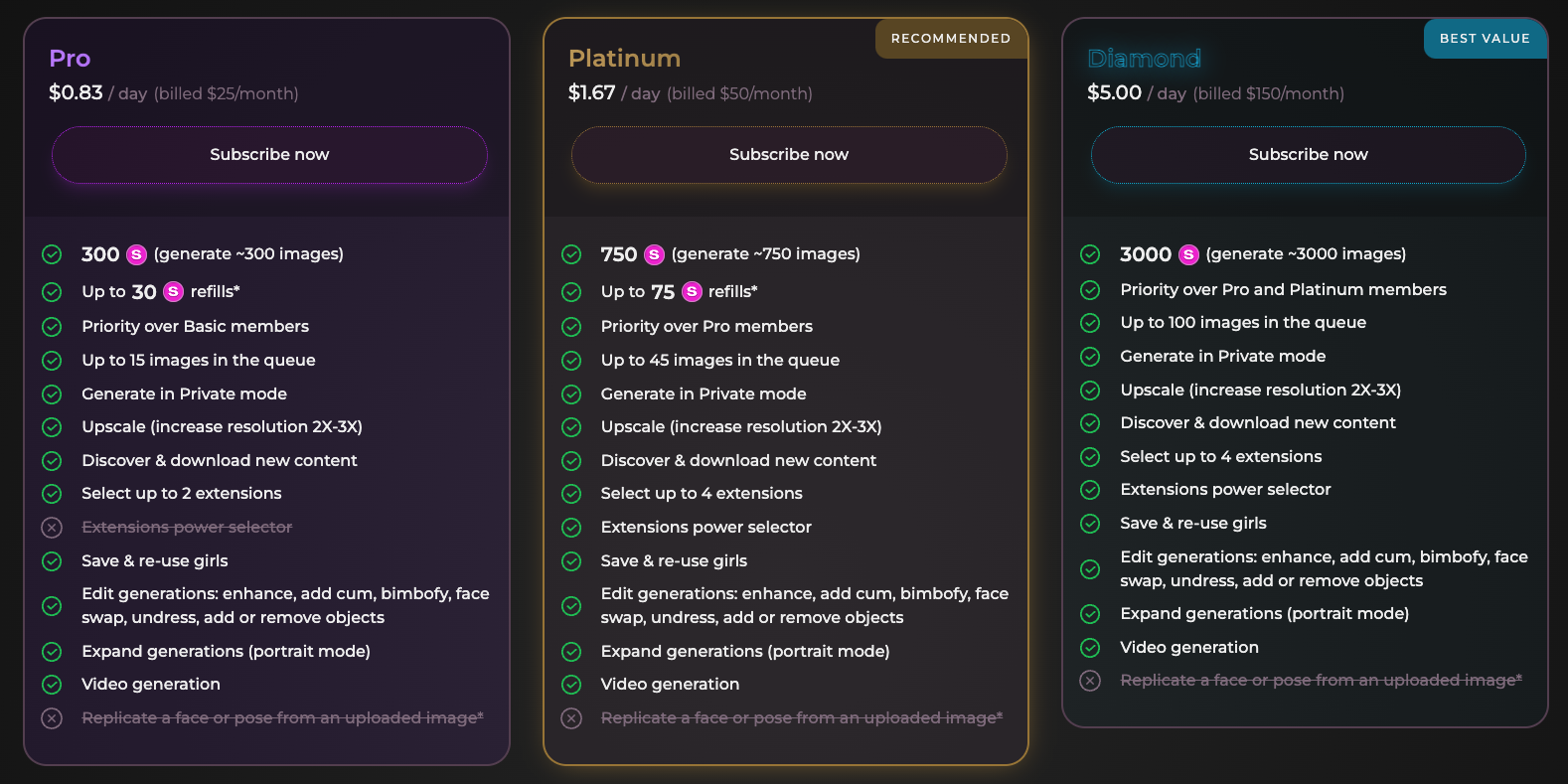Click coin icon next to Pro's 30 refills
This screenshot has height=784, width=1568.
tap(173, 292)
